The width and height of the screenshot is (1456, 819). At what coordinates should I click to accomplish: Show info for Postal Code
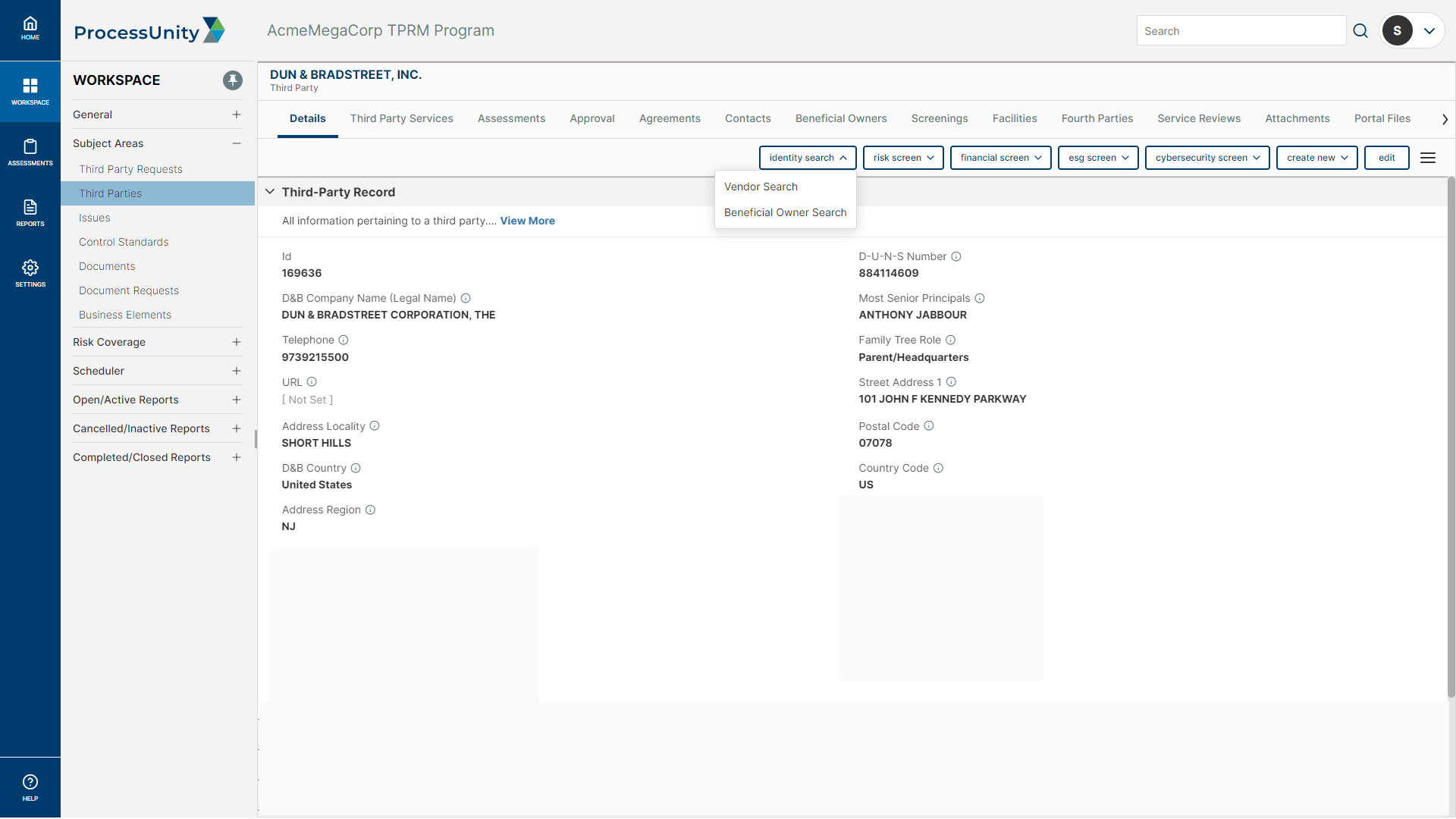929,425
